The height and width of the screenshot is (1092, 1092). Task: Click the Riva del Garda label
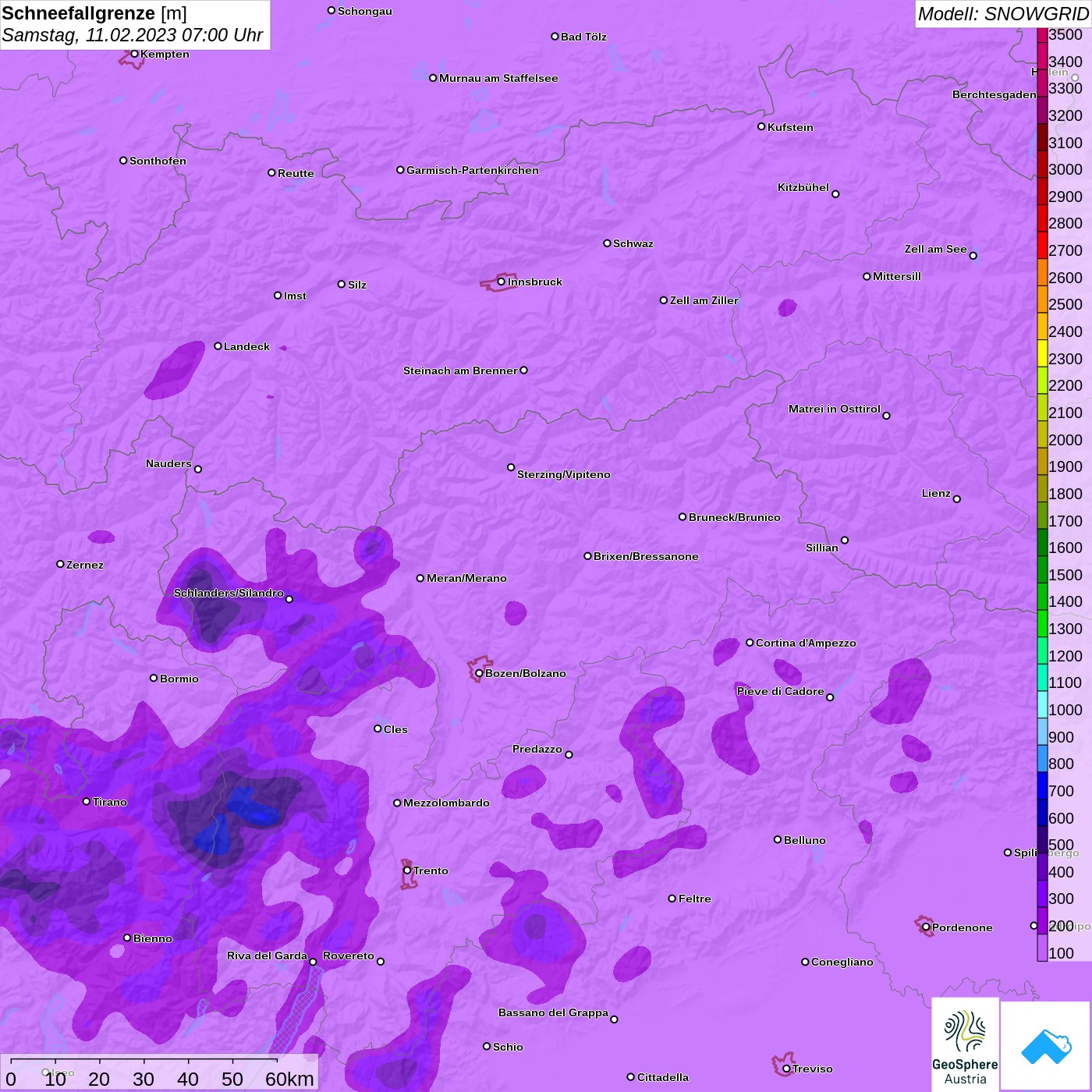[x=267, y=955]
